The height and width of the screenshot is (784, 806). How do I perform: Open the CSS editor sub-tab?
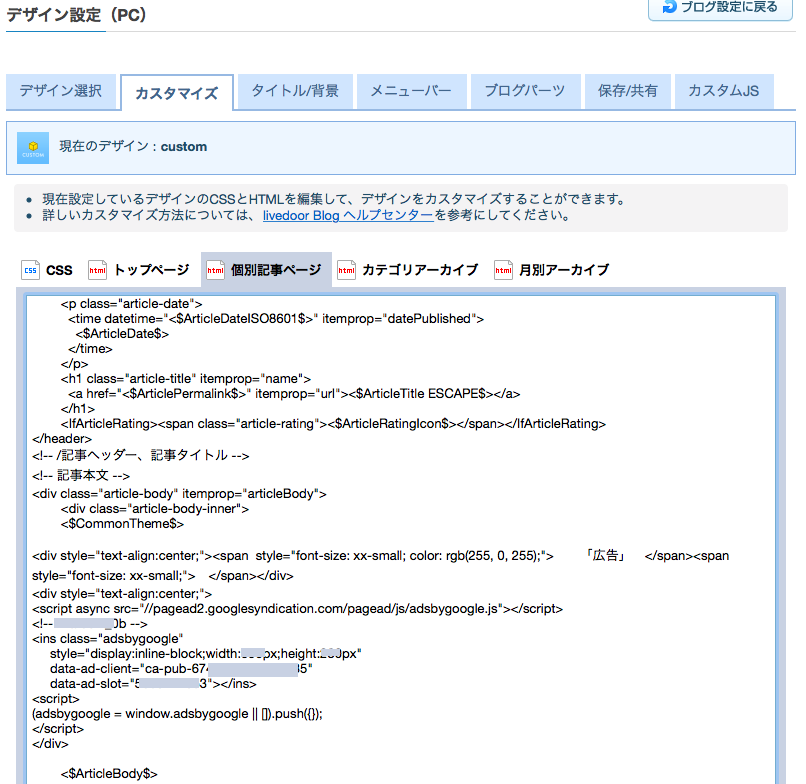coord(47,270)
